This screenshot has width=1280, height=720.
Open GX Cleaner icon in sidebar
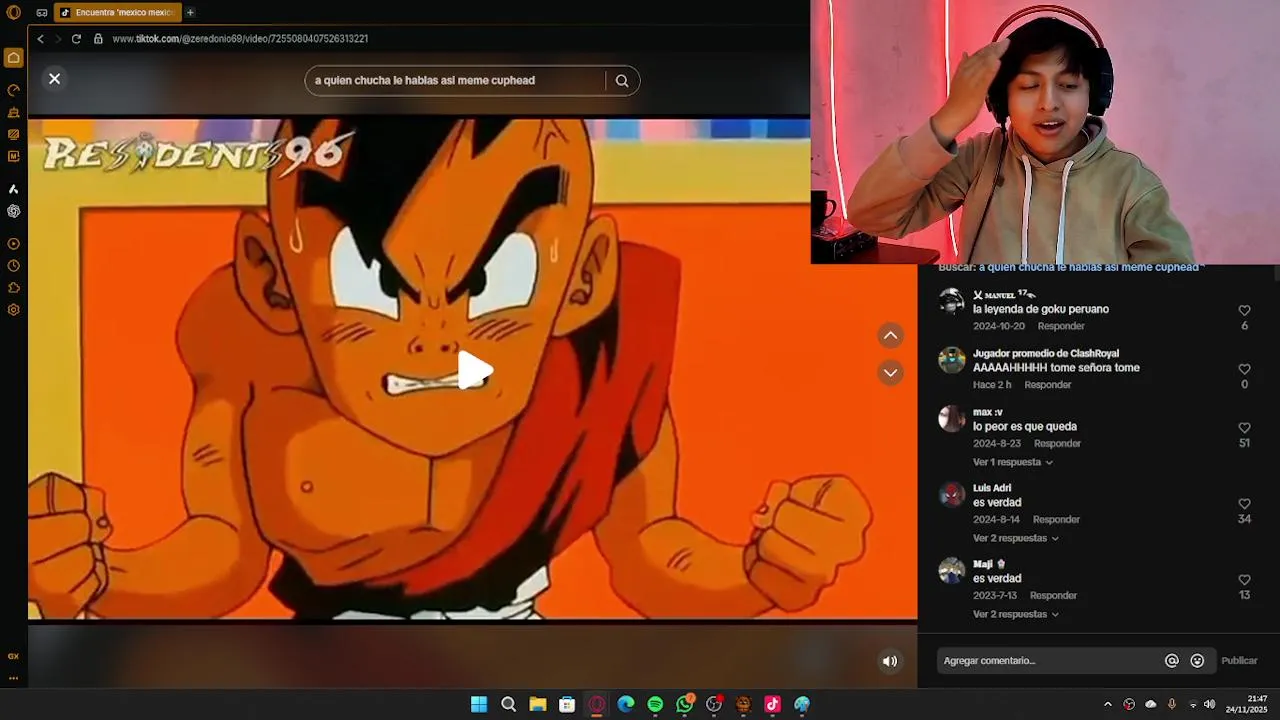click(x=14, y=112)
